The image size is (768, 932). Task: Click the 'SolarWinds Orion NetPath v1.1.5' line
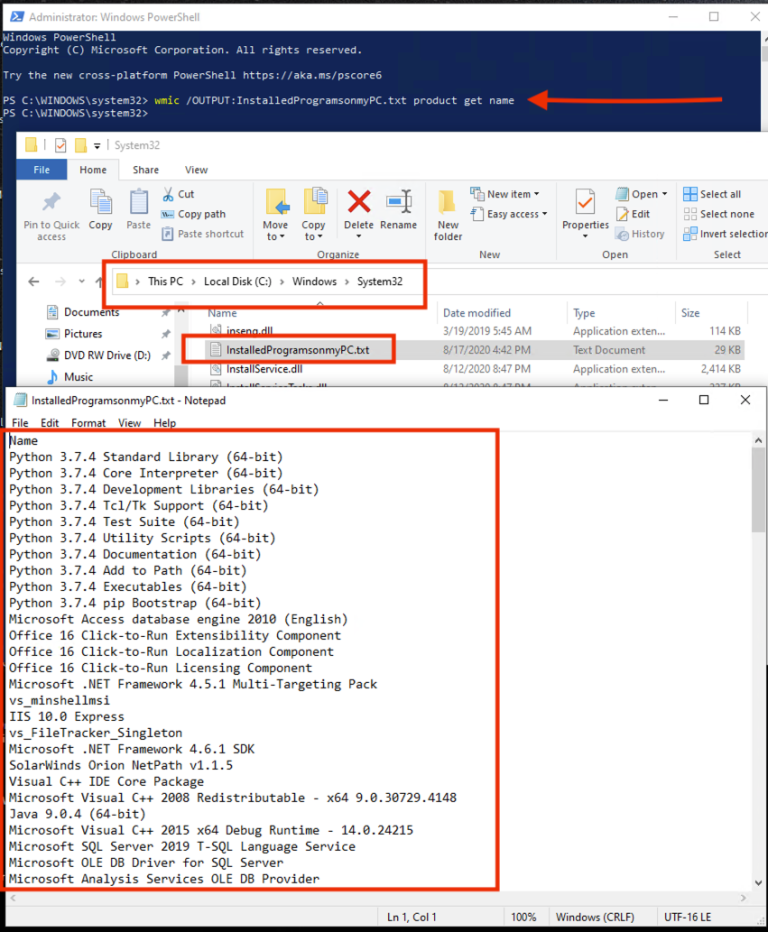pos(121,765)
